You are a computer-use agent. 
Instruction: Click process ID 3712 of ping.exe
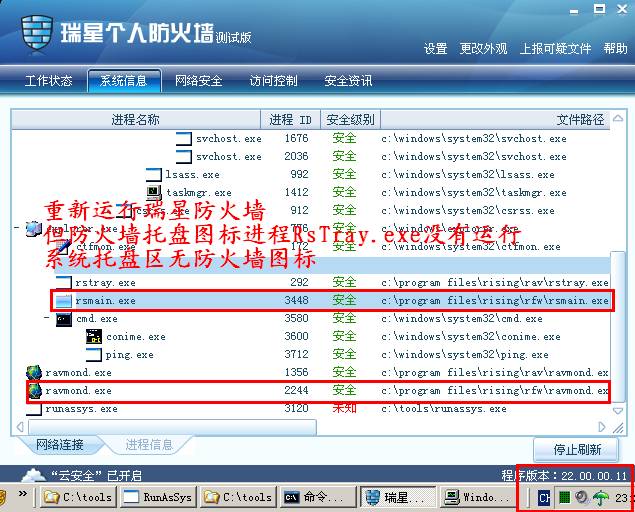(296, 354)
